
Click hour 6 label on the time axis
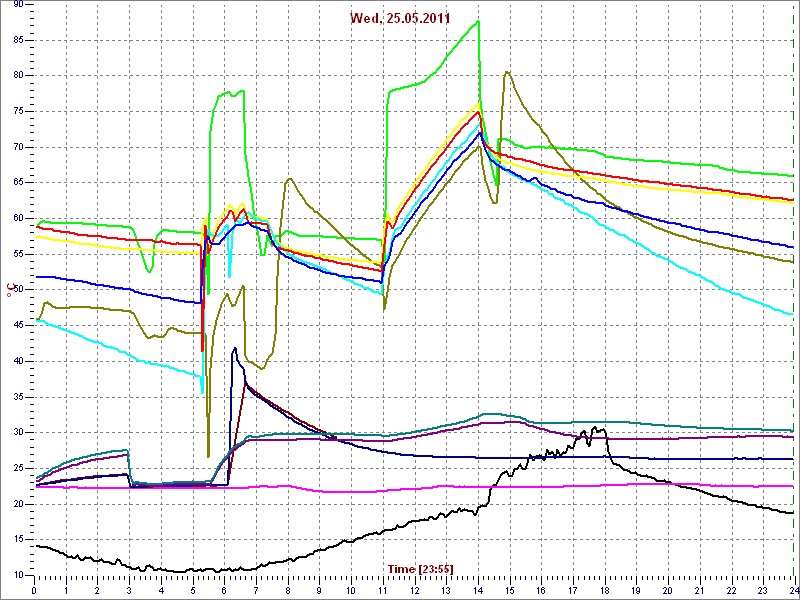pos(224,590)
